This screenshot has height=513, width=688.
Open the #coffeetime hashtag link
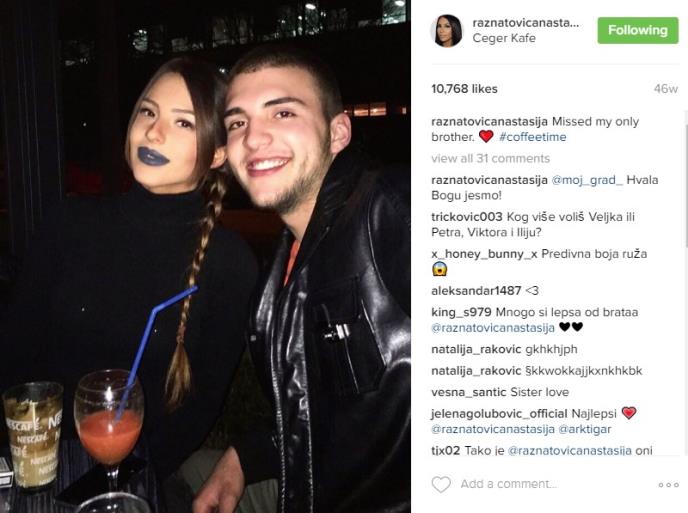point(533,137)
